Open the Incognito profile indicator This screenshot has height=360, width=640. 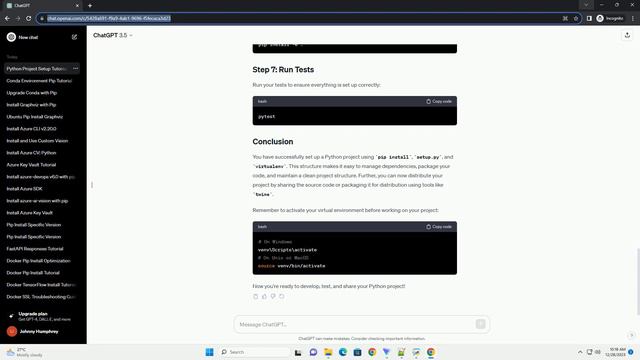(x=610, y=18)
